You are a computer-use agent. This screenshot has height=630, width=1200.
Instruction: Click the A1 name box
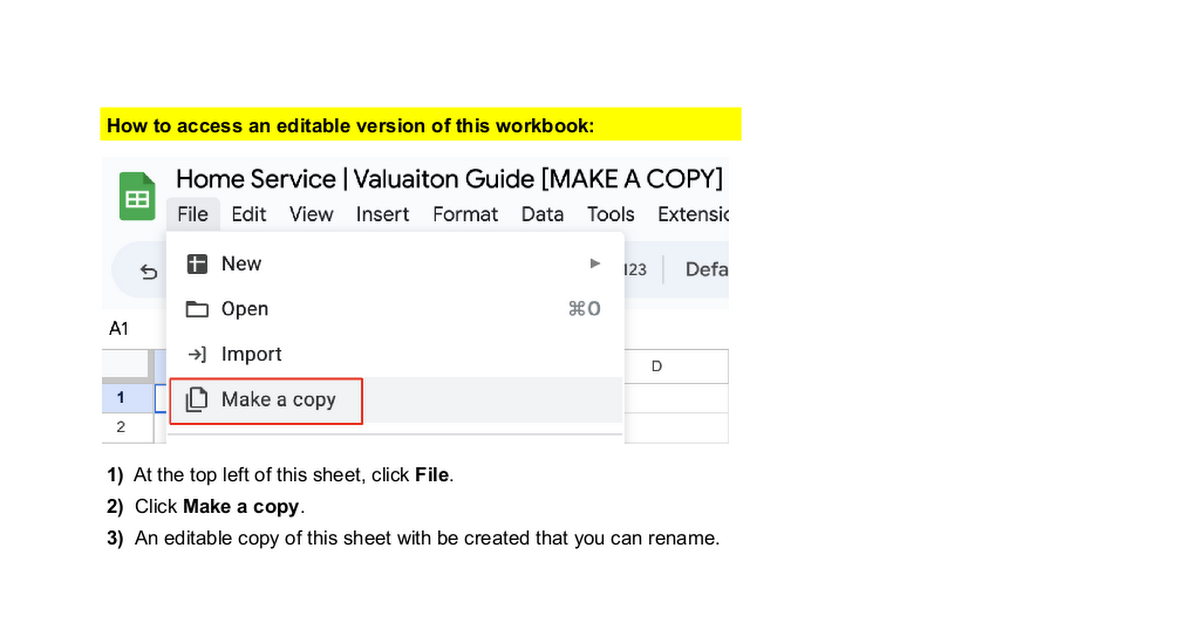(119, 329)
